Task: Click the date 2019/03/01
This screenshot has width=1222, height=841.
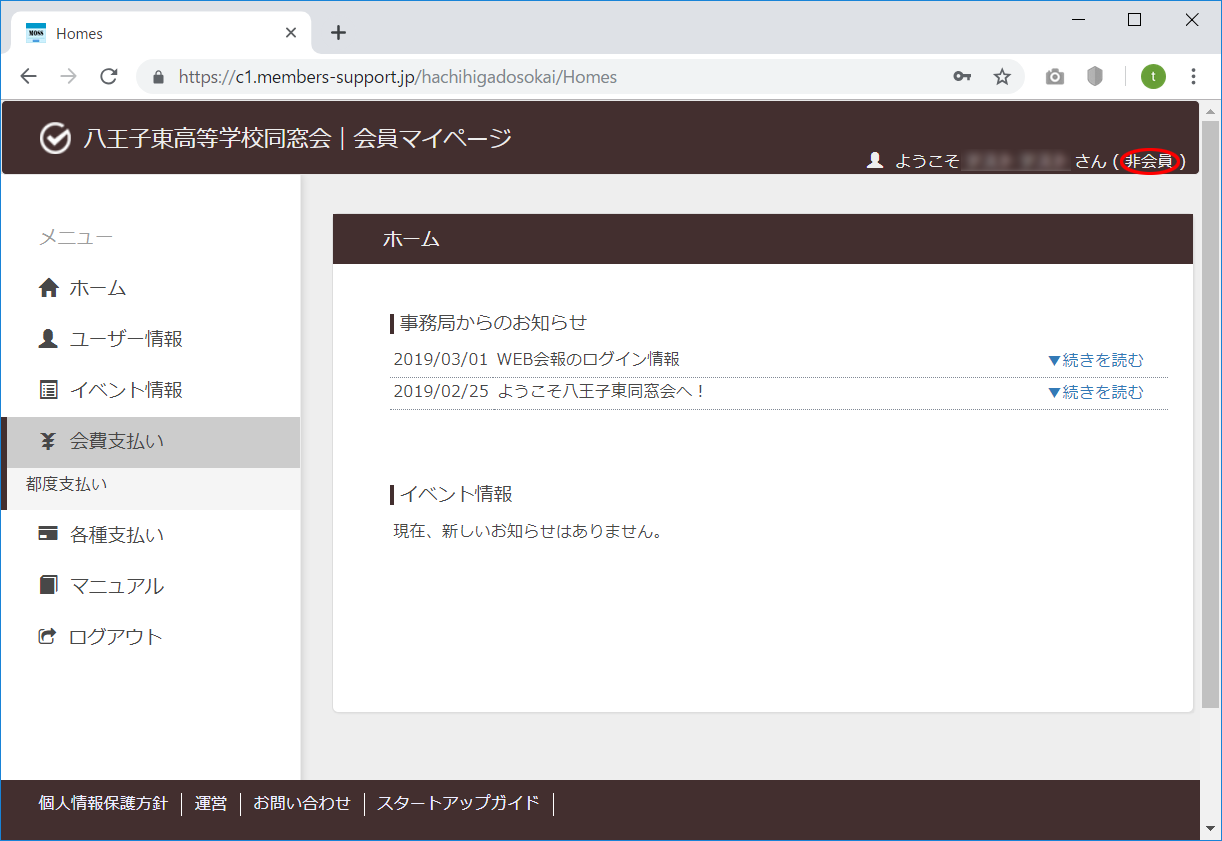Action: pyautogui.click(x=441, y=359)
